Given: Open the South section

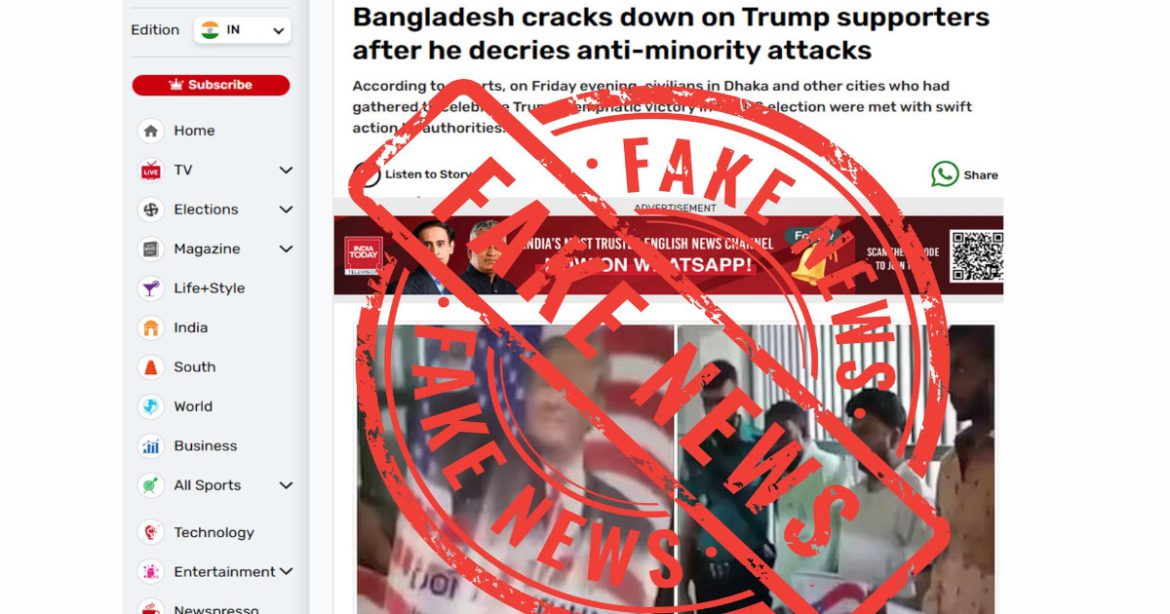Looking at the screenshot, I should (x=194, y=367).
